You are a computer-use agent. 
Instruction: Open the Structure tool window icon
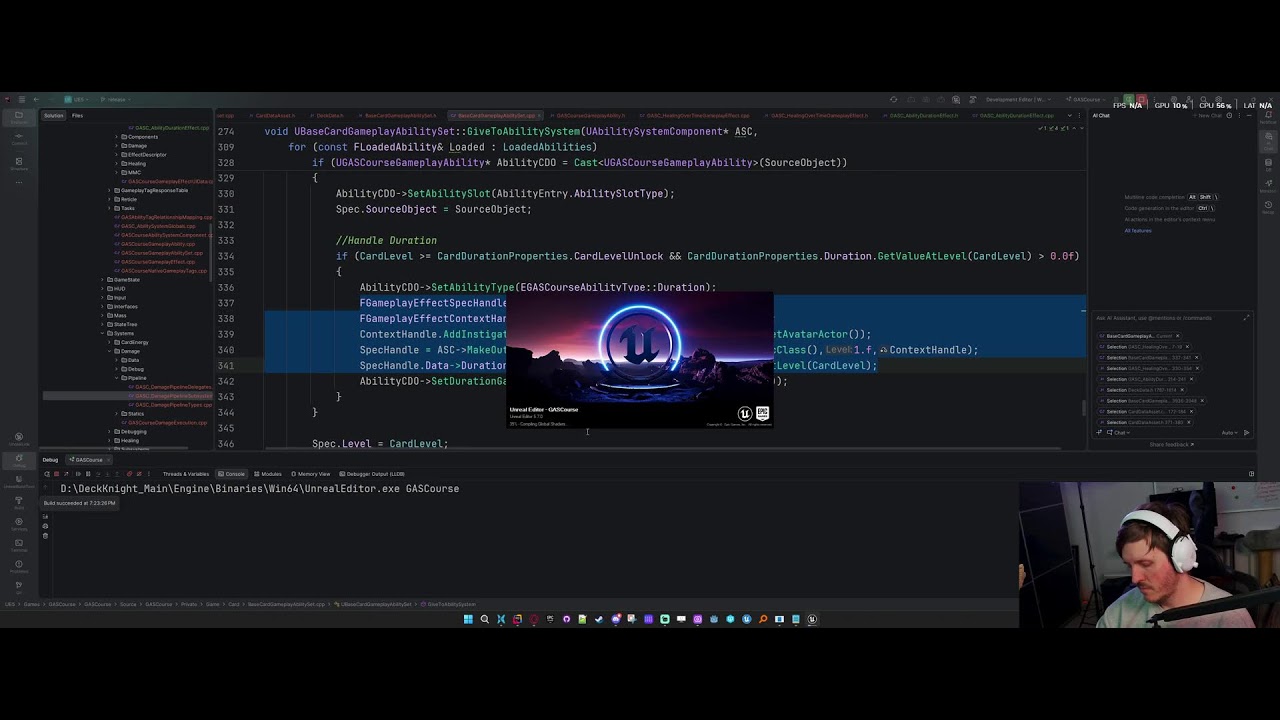point(19,163)
